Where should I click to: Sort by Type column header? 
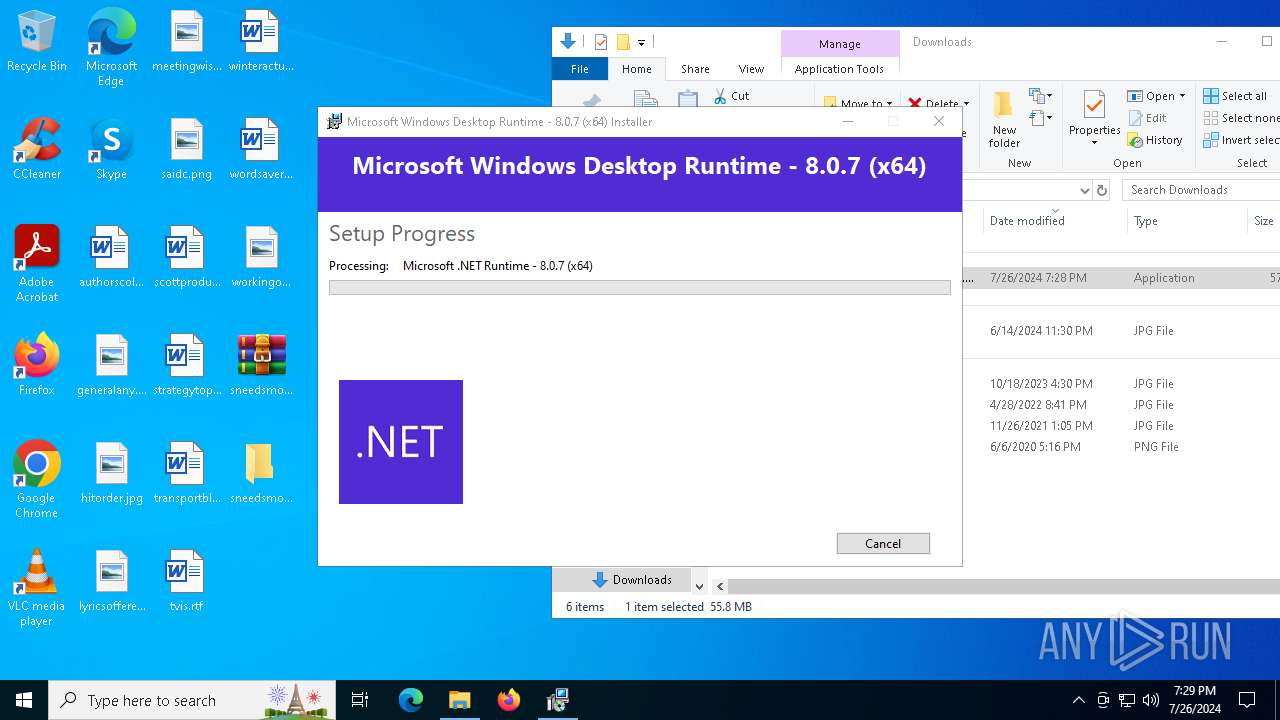[1145, 221]
